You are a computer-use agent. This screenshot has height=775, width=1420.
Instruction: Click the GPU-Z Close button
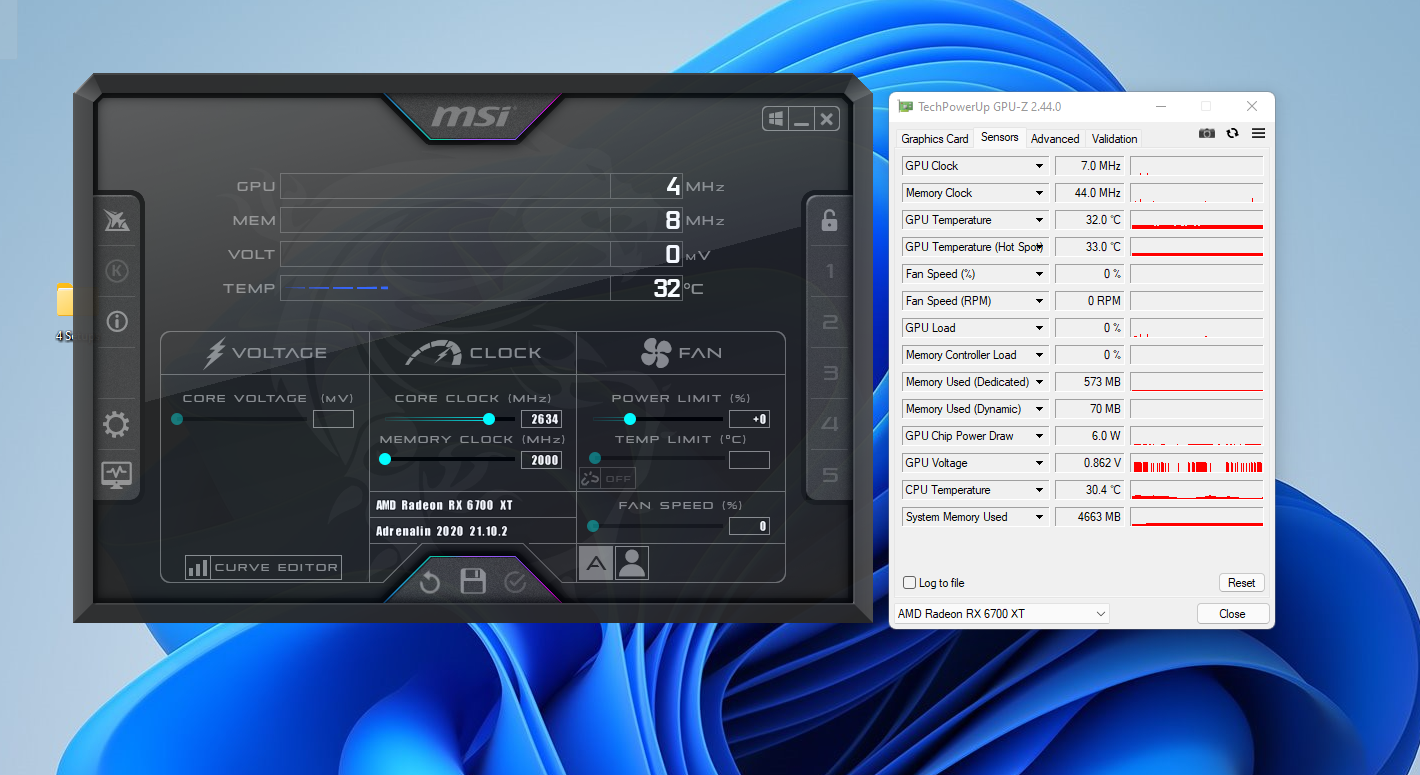coord(1232,614)
